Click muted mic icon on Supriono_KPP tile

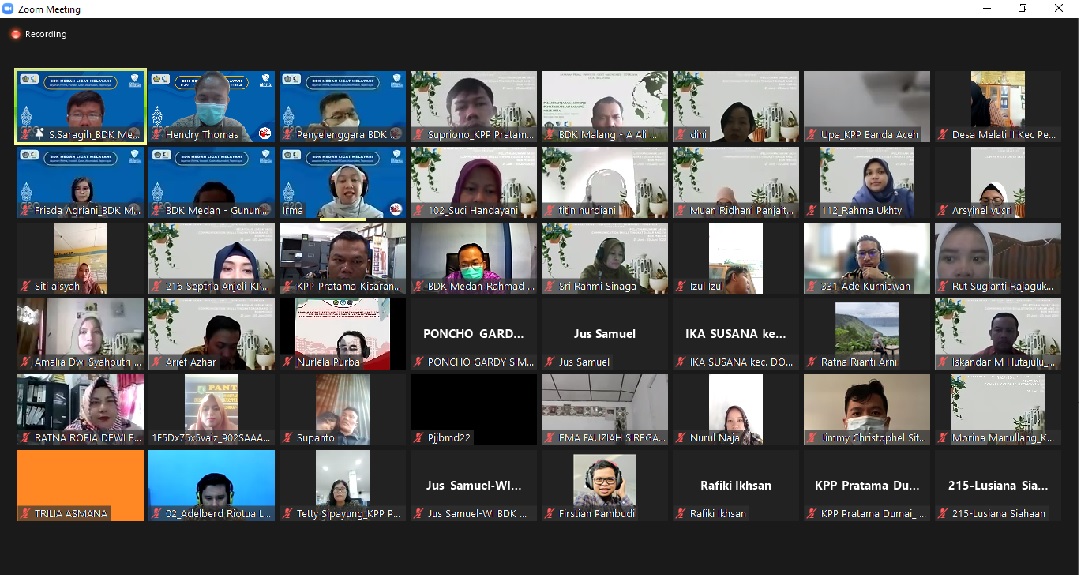[x=418, y=134]
